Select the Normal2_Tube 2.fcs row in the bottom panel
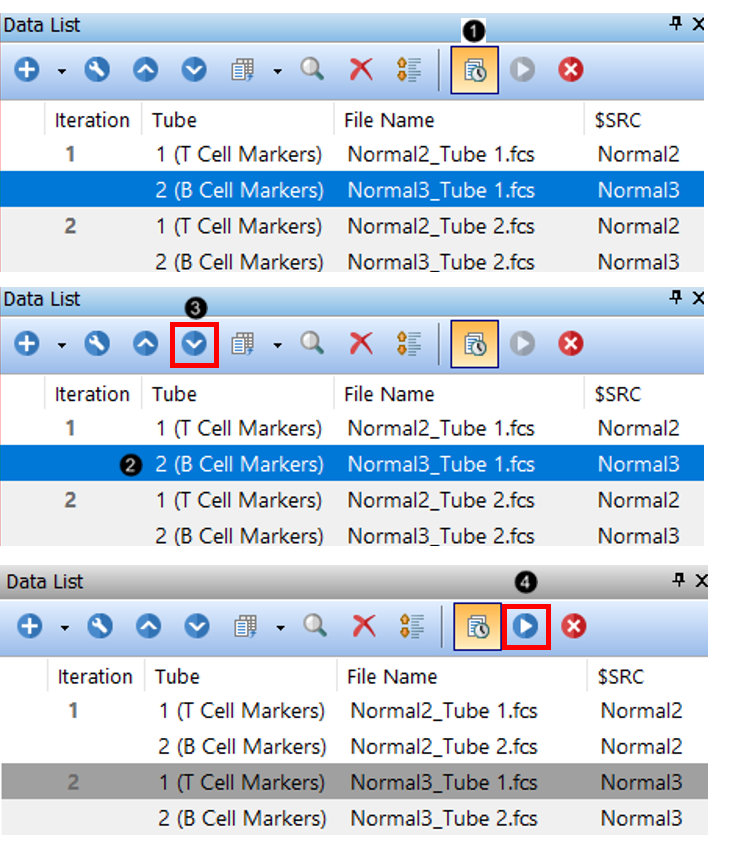The height and width of the screenshot is (842, 754). coord(354,746)
